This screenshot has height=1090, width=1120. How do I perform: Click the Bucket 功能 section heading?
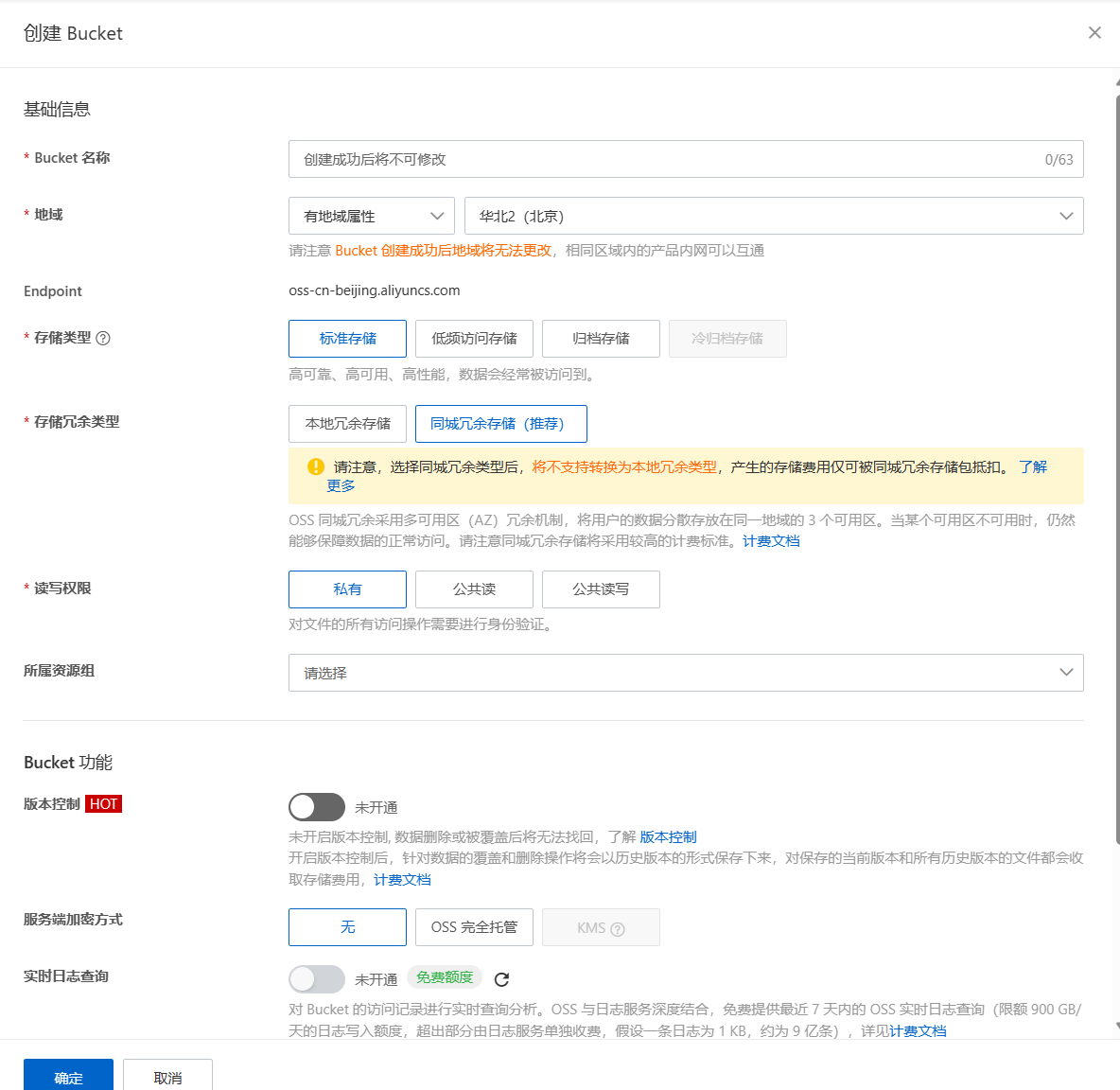pyautogui.click(x=68, y=762)
